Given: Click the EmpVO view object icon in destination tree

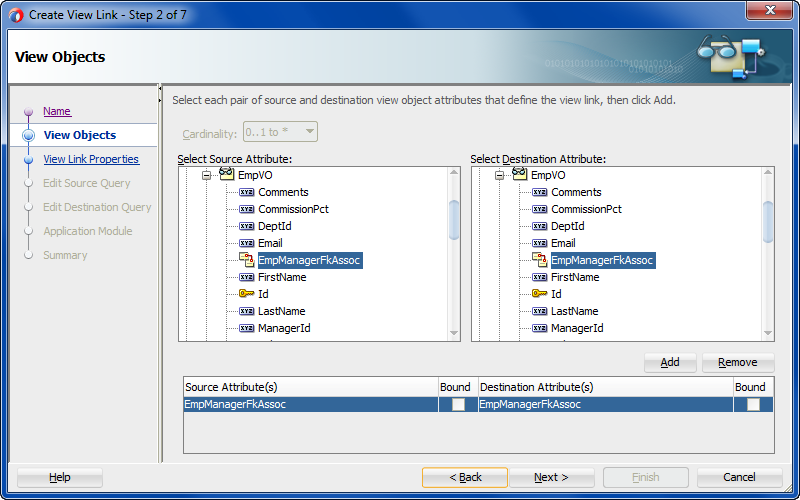Looking at the screenshot, I should [519, 174].
